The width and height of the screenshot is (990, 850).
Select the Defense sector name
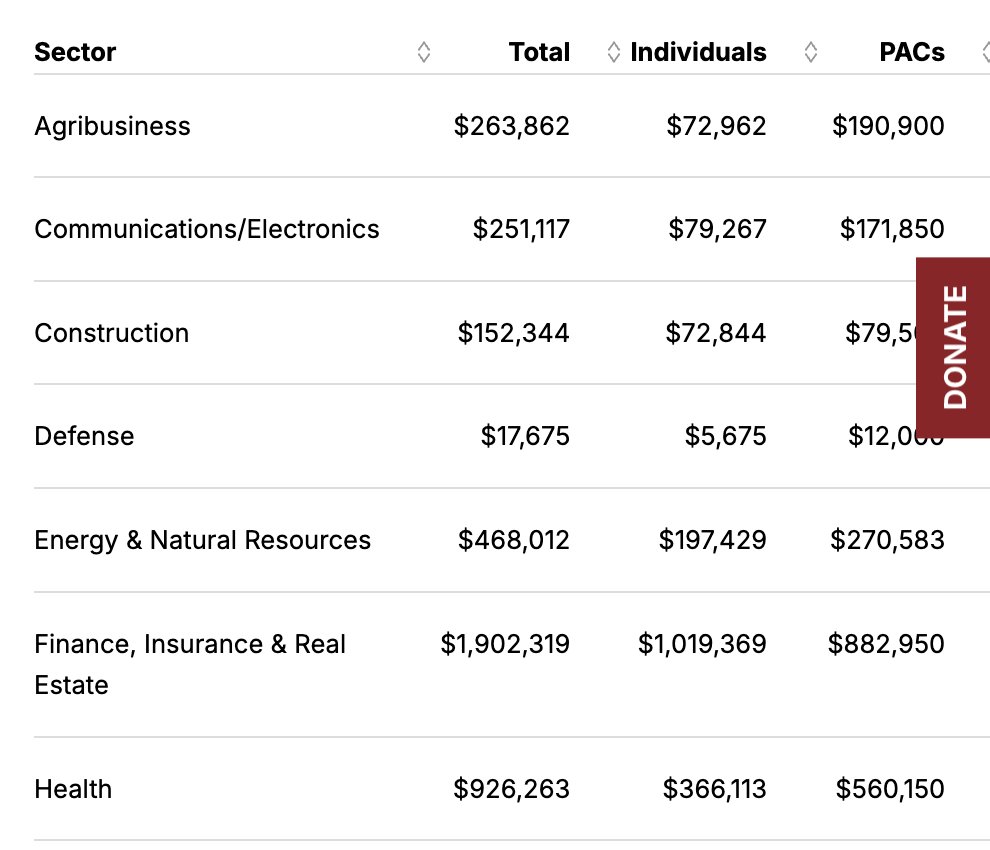click(x=84, y=436)
